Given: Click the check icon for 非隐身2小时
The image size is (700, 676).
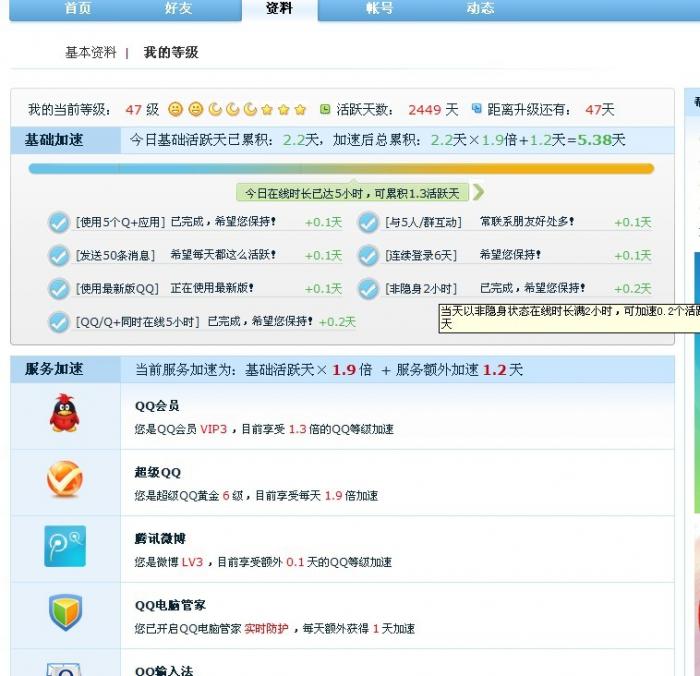Looking at the screenshot, I should point(368,289).
